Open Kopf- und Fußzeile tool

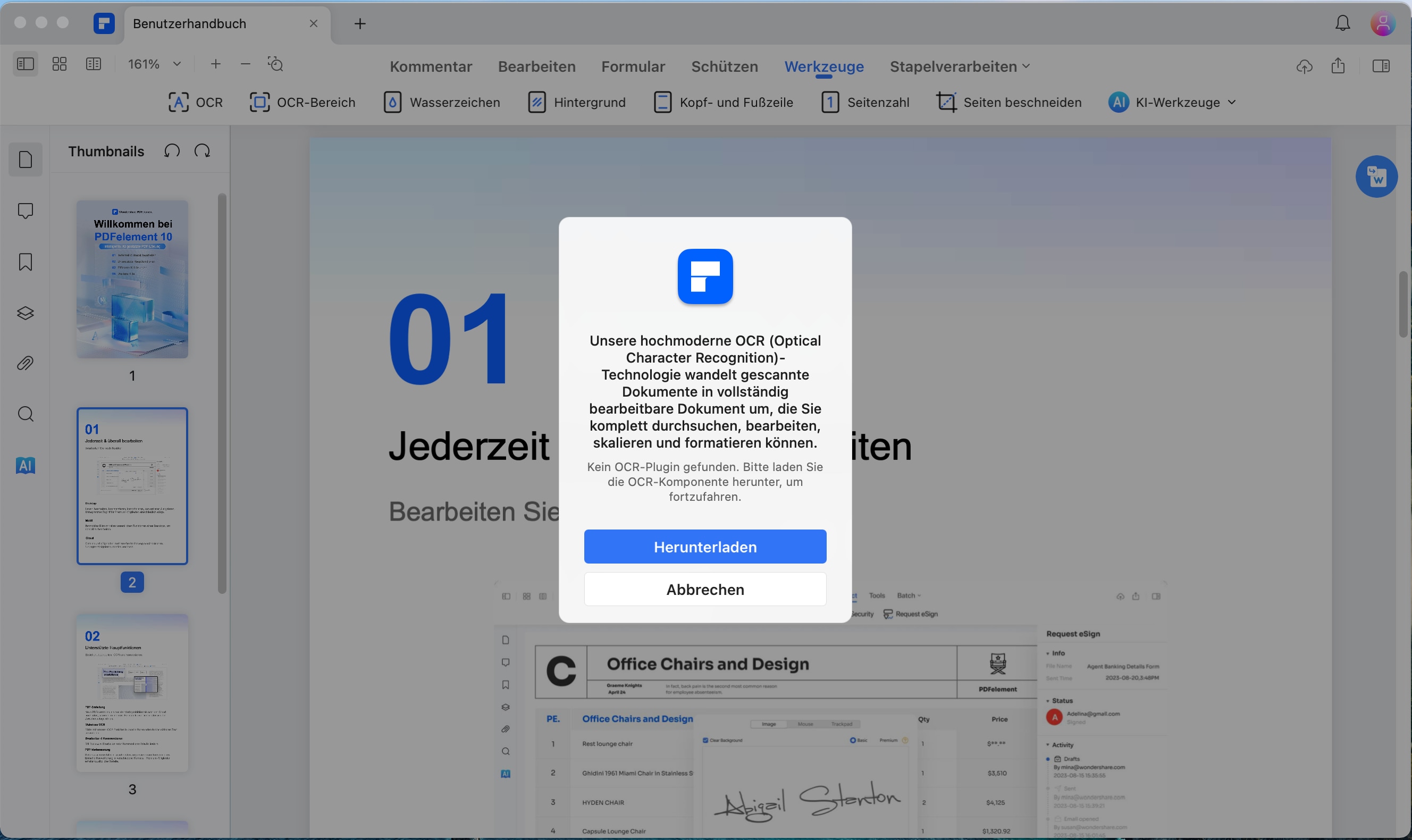(x=723, y=103)
